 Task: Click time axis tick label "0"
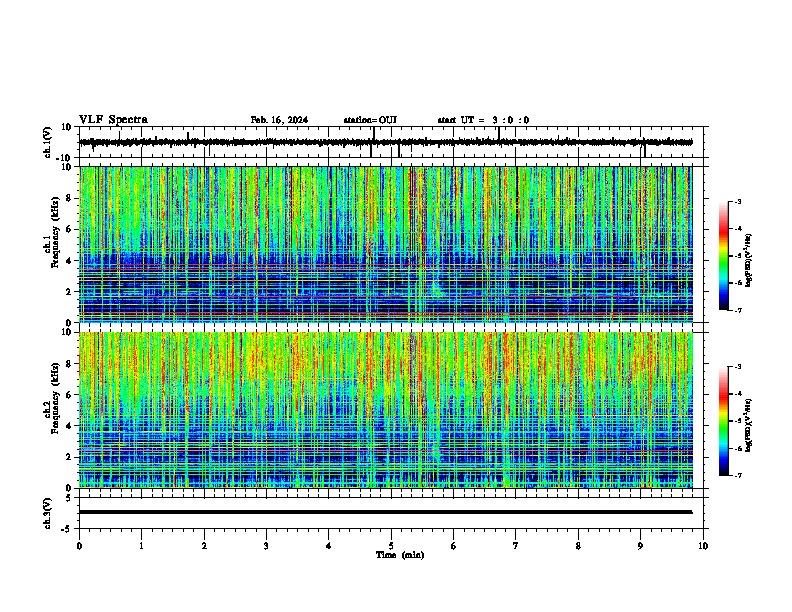(x=79, y=546)
